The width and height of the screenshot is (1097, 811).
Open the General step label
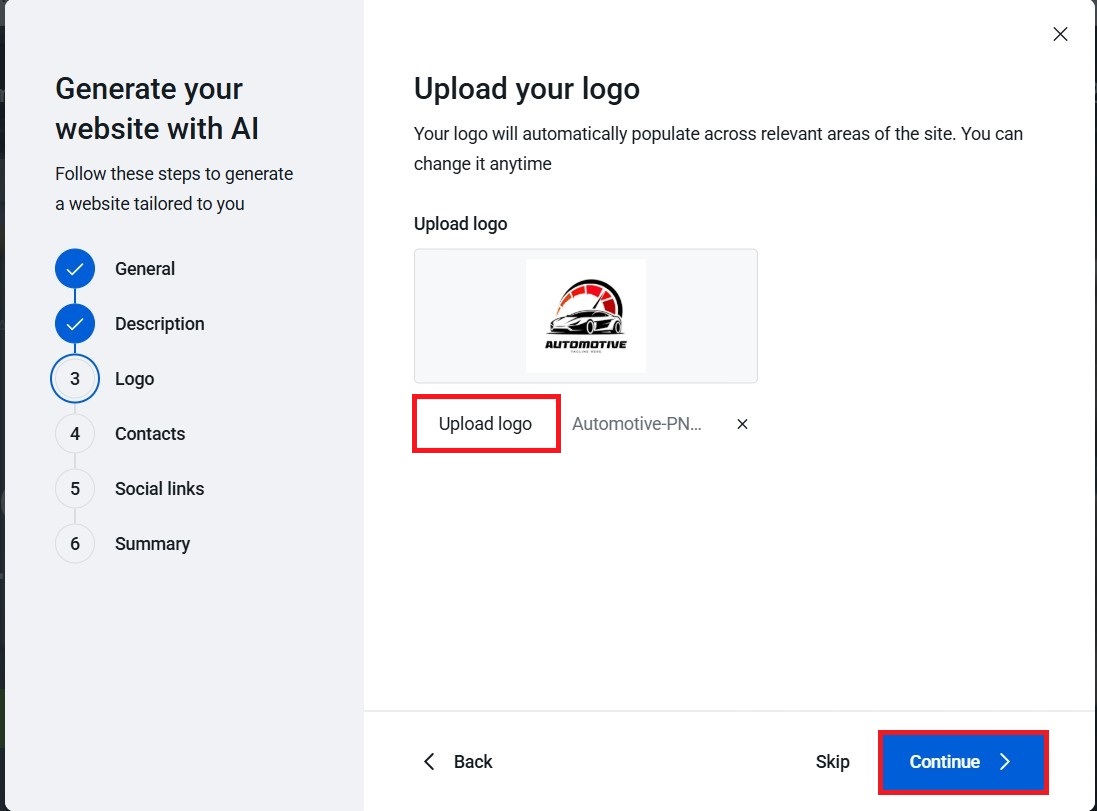tap(145, 269)
